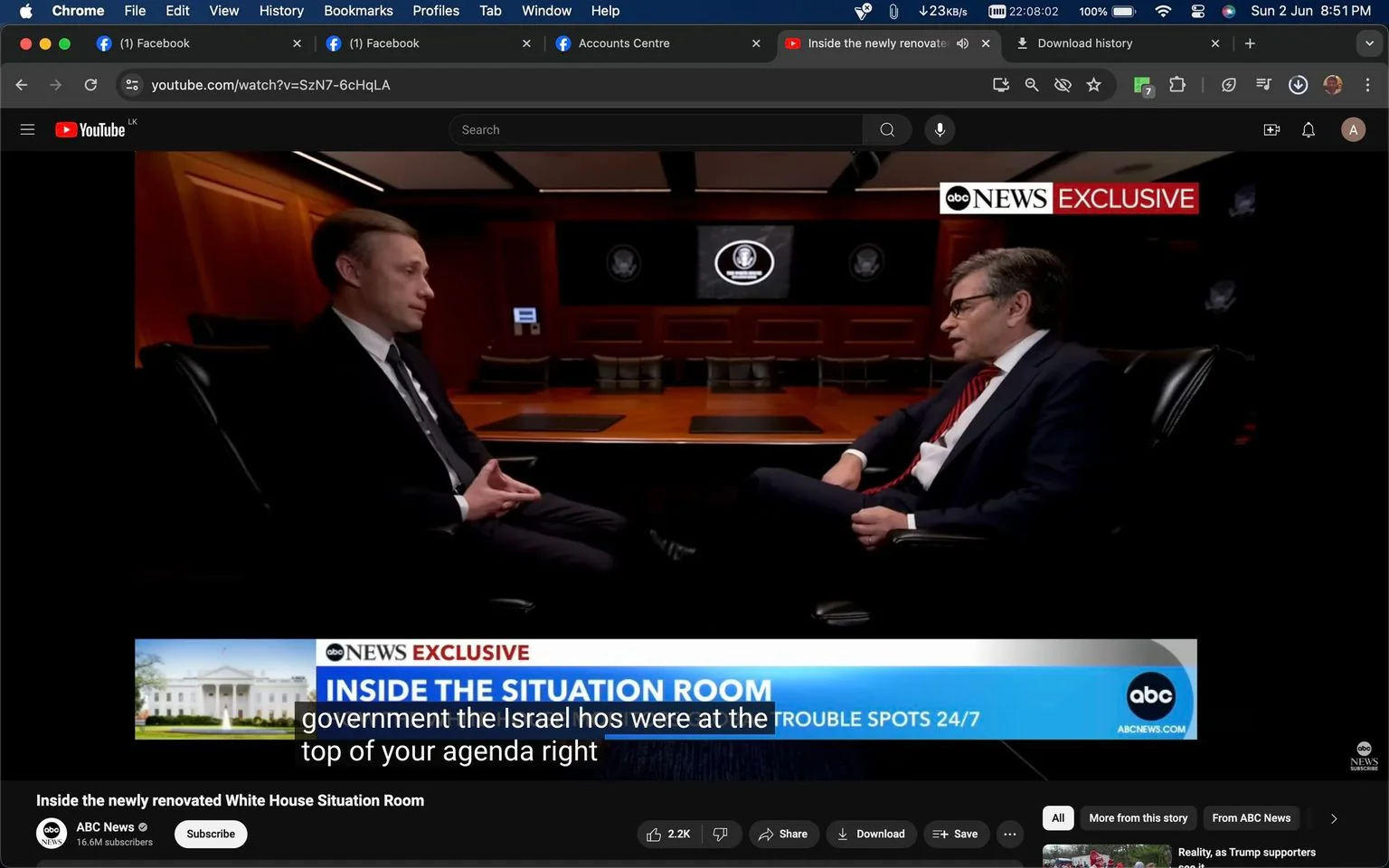
Task: Open zoom magnifier icon in address bar
Action: [1032, 85]
